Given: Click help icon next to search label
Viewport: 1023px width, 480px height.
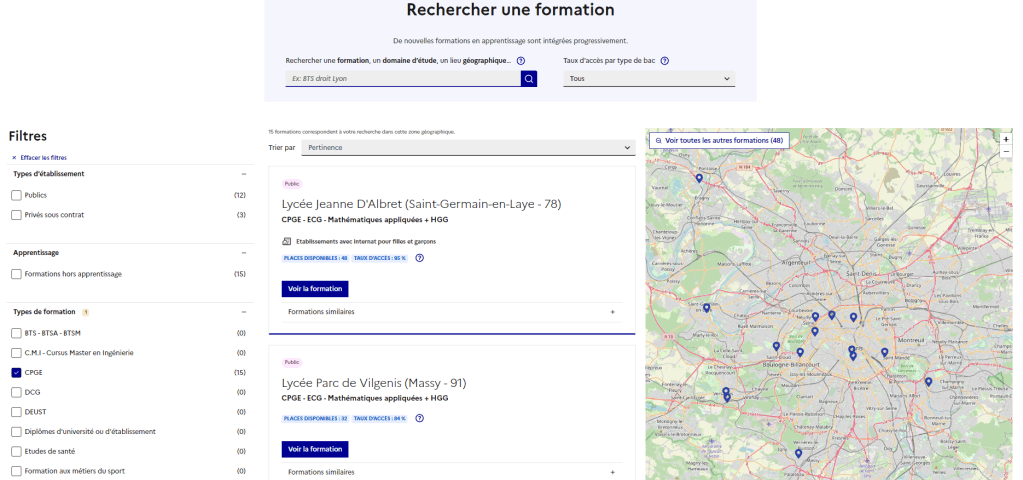Looking at the screenshot, I should [x=521, y=61].
